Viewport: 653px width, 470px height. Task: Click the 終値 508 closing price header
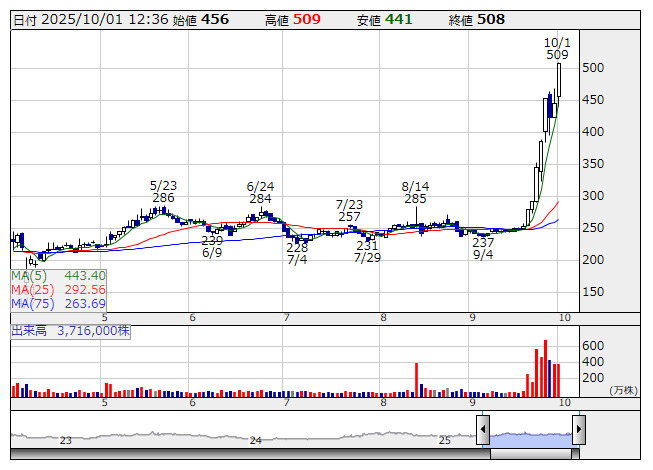[x=476, y=20]
